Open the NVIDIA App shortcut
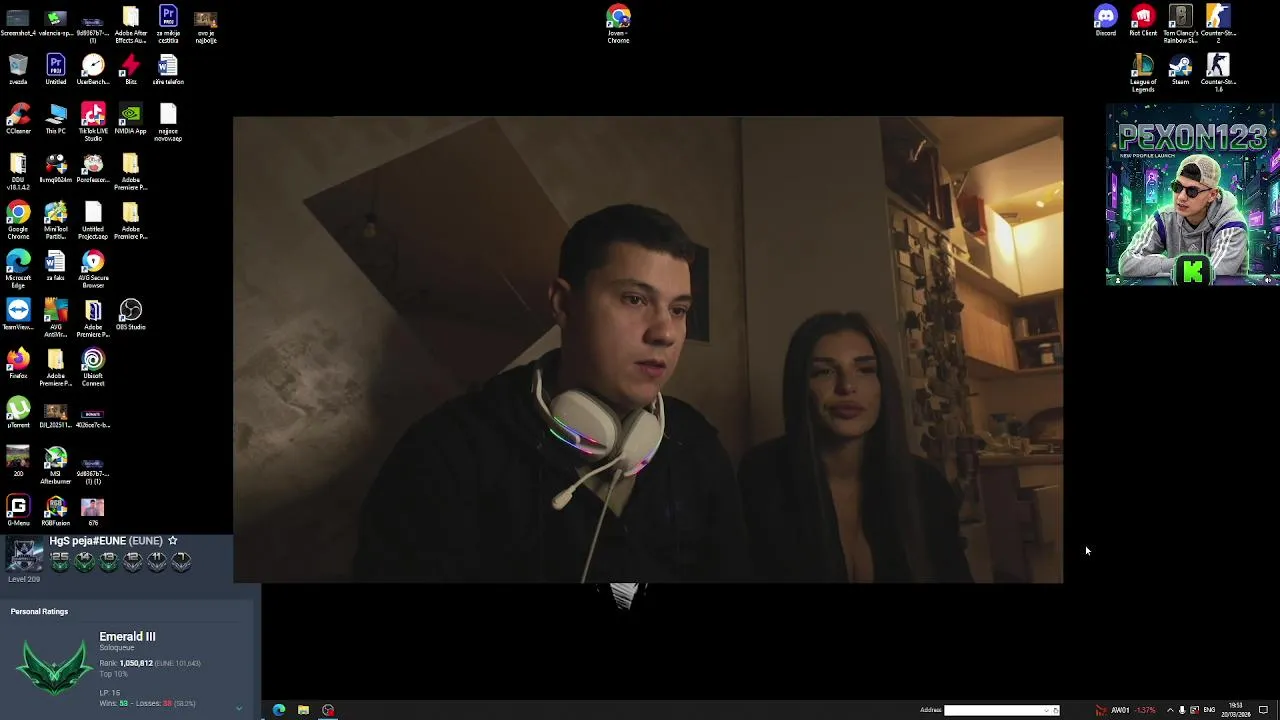Viewport: 1280px width, 720px height. pyautogui.click(x=130, y=118)
